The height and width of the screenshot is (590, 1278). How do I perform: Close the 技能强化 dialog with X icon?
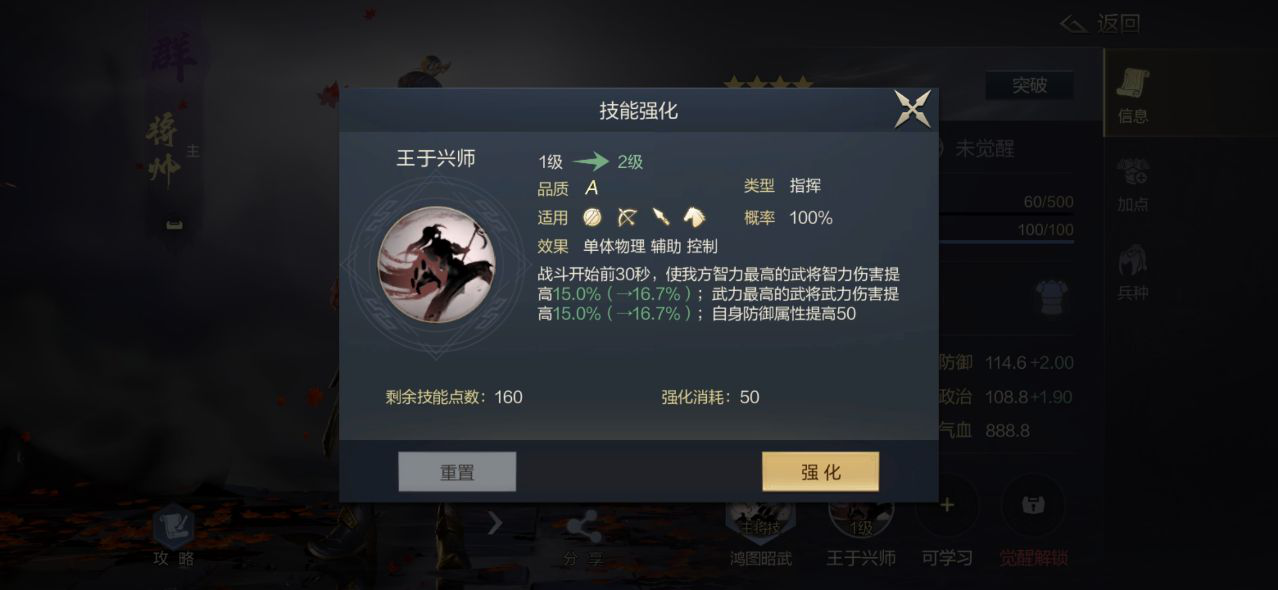point(912,109)
